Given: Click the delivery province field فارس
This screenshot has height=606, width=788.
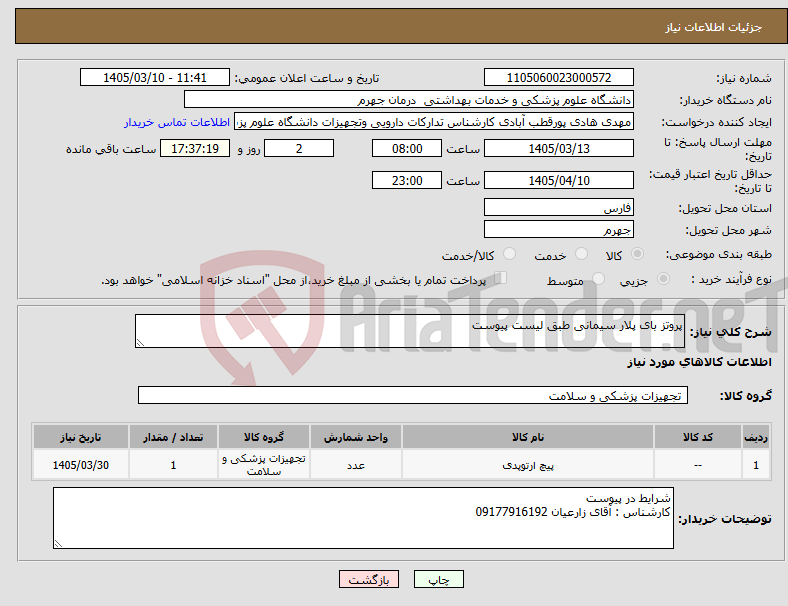Looking at the screenshot, I should 559,207.
